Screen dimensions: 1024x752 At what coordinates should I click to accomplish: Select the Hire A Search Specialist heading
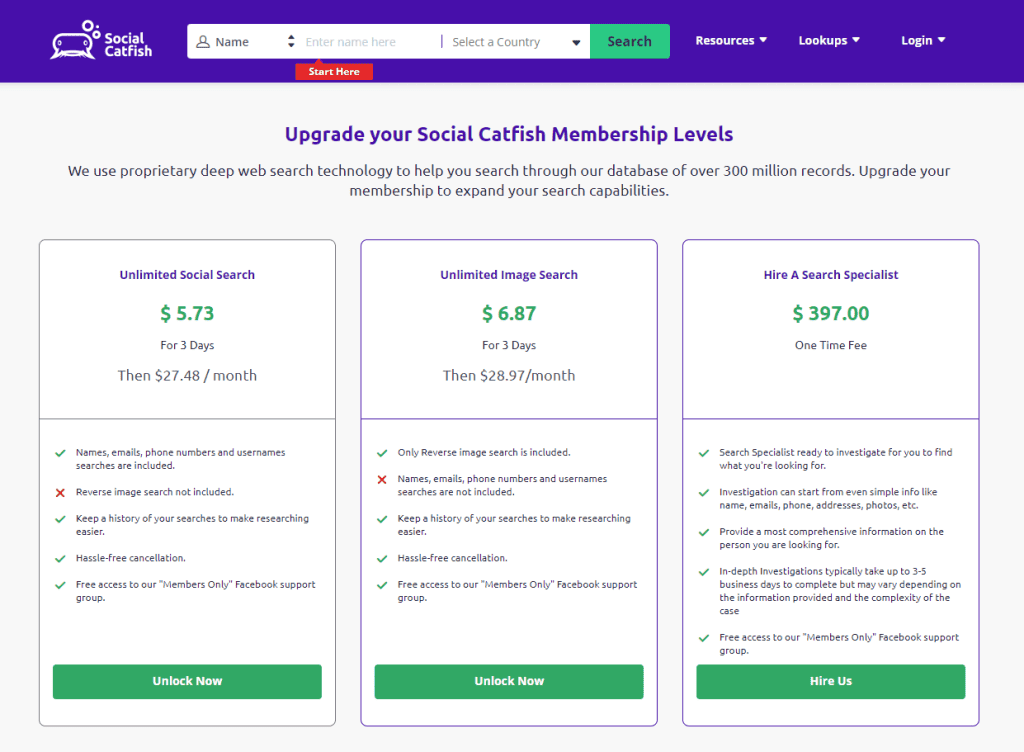[x=831, y=275]
